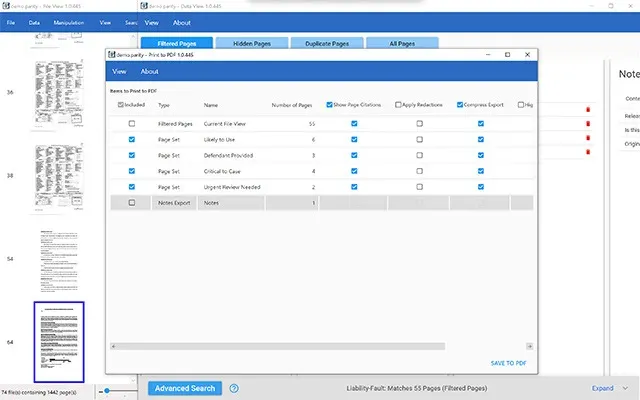Click the Type column header

pyautogui.click(x=164, y=105)
